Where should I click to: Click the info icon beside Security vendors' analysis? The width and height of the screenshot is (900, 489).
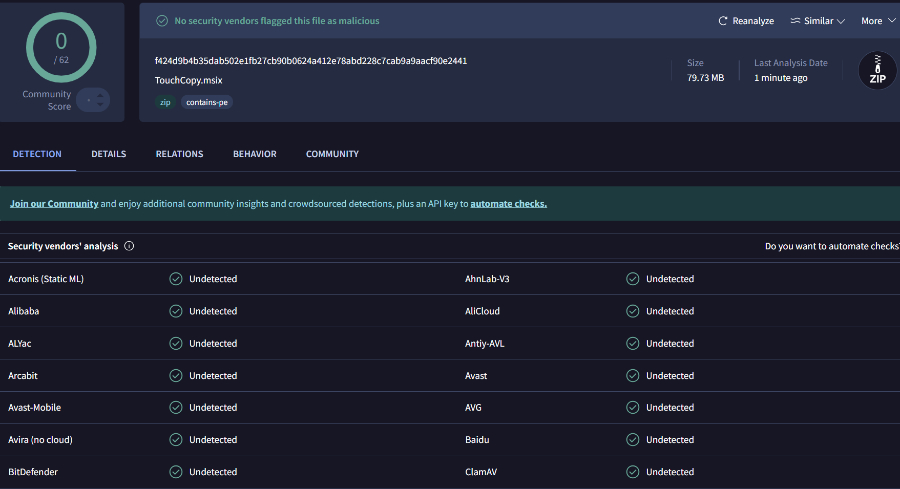[129, 246]
